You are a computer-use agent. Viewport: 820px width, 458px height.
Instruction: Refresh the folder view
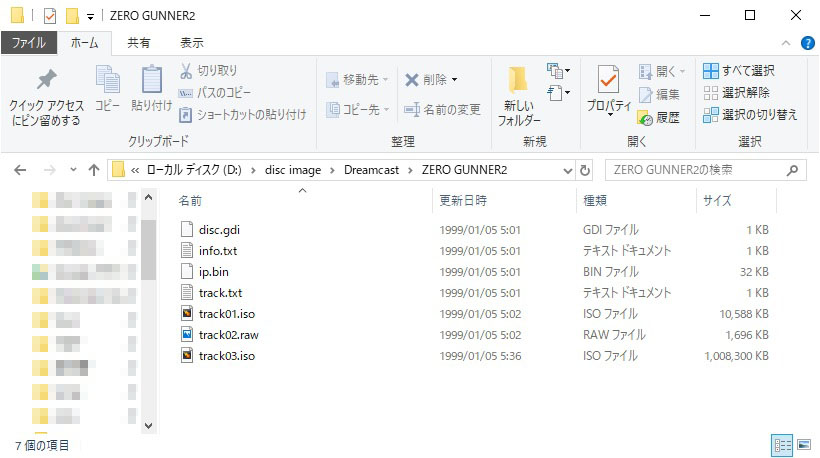pyautogui.click(x=585, y=170)
